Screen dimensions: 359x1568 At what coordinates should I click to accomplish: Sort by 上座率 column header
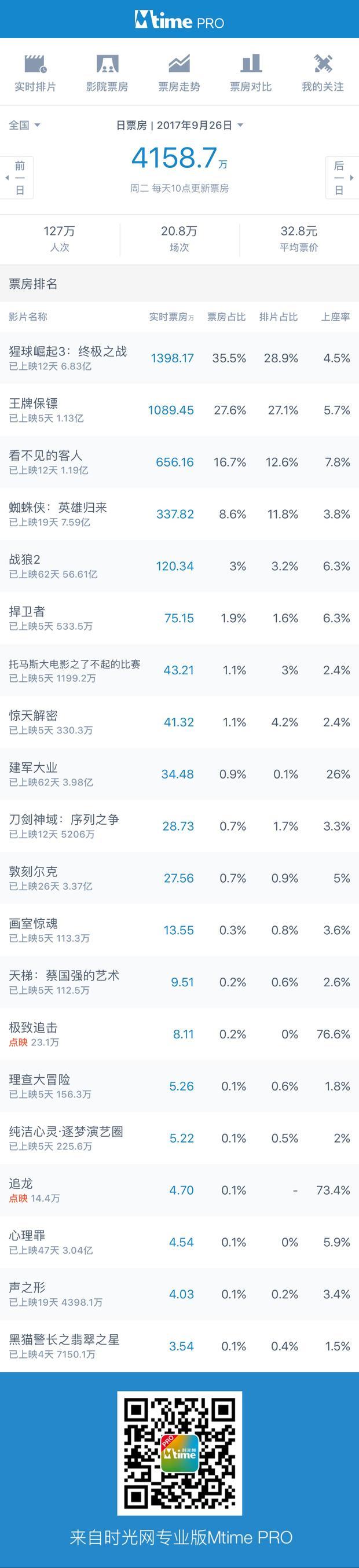point(335,317)
